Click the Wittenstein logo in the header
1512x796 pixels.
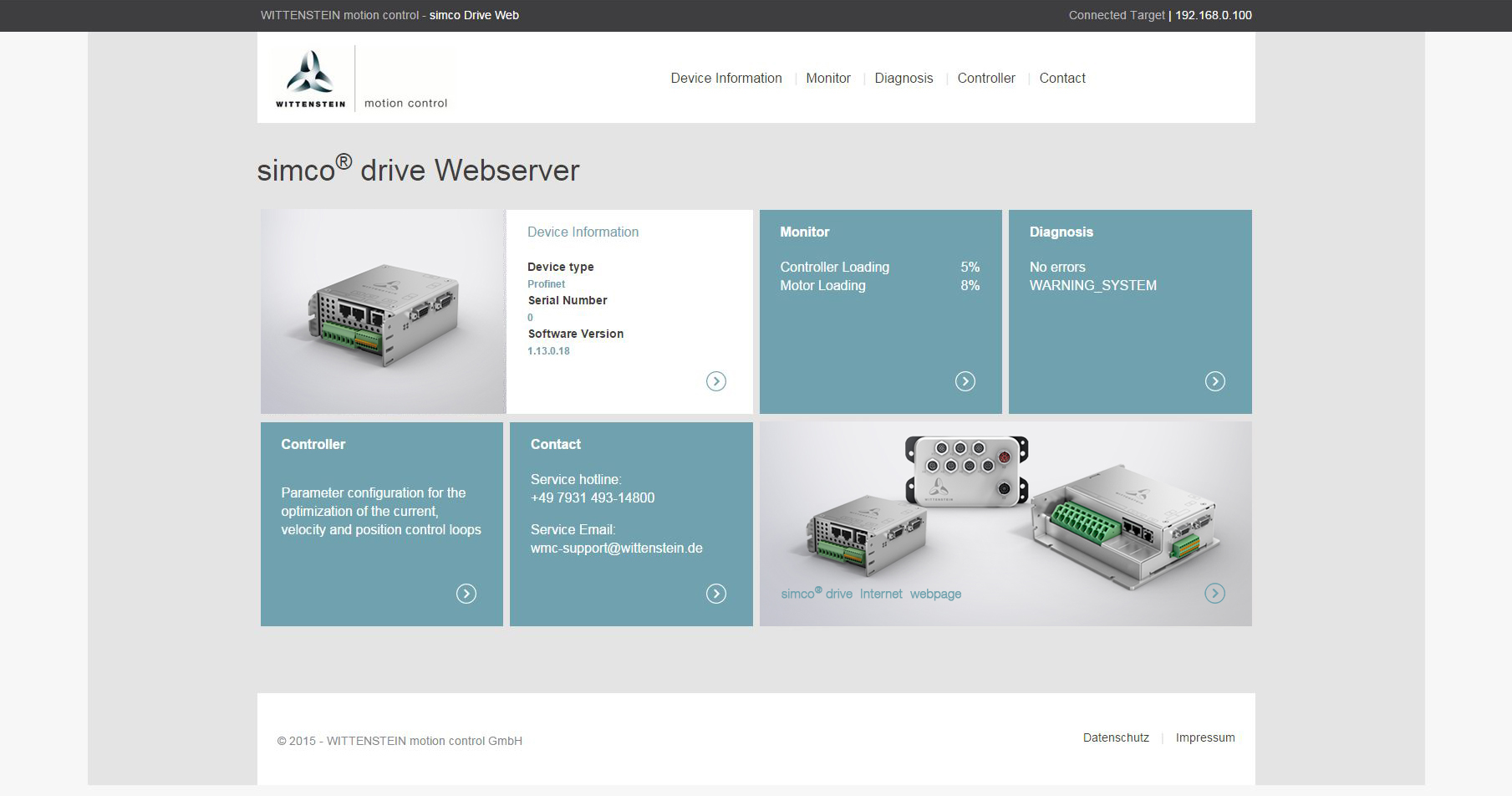(311, 79)
